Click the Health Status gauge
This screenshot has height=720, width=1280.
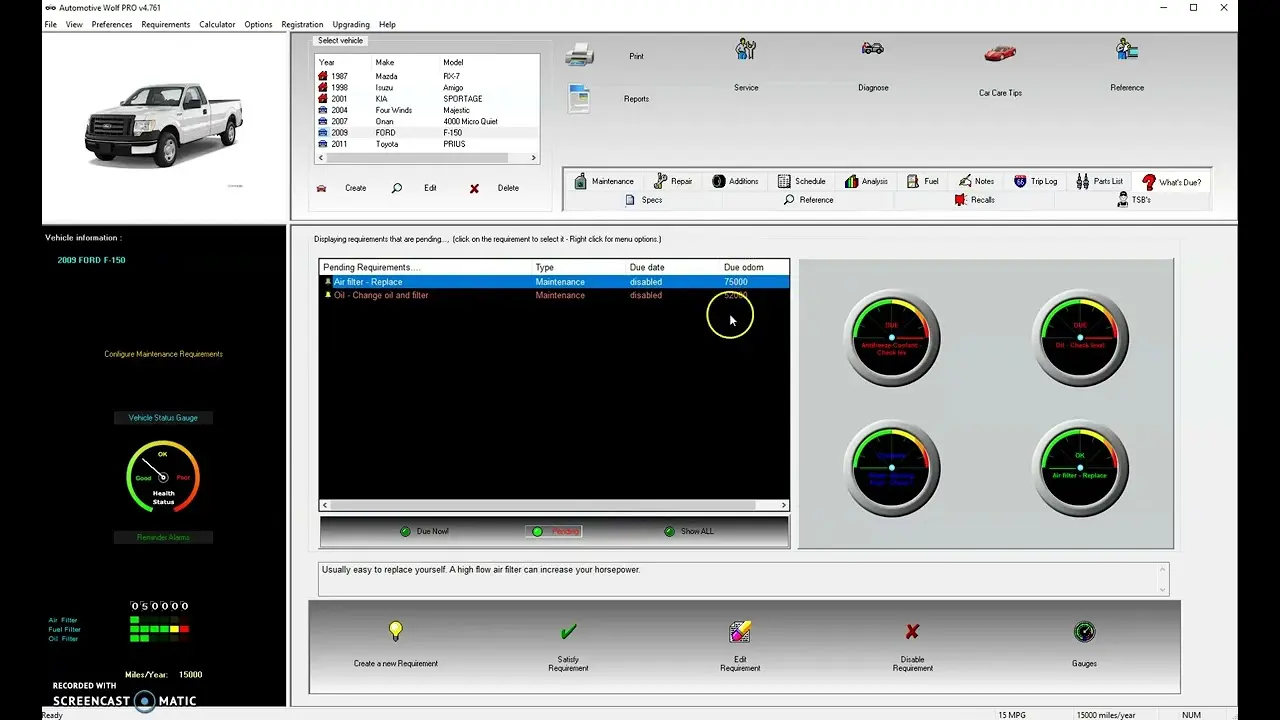coord(163,477)
